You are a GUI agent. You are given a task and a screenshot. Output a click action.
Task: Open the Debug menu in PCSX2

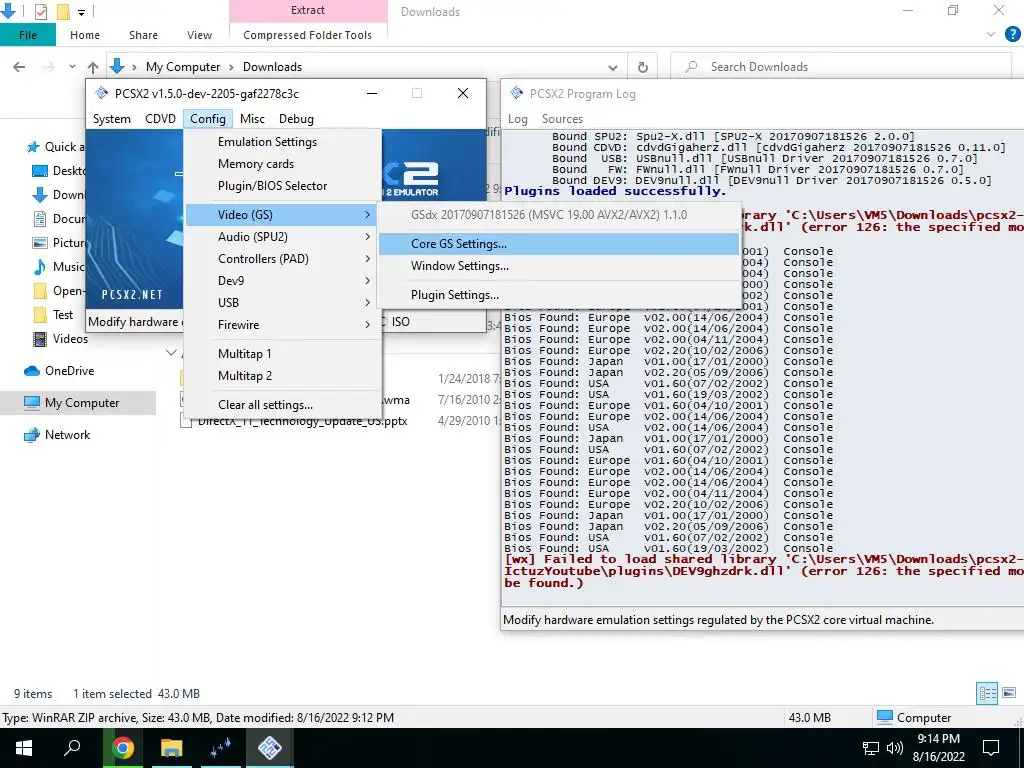tap(296, 119)
